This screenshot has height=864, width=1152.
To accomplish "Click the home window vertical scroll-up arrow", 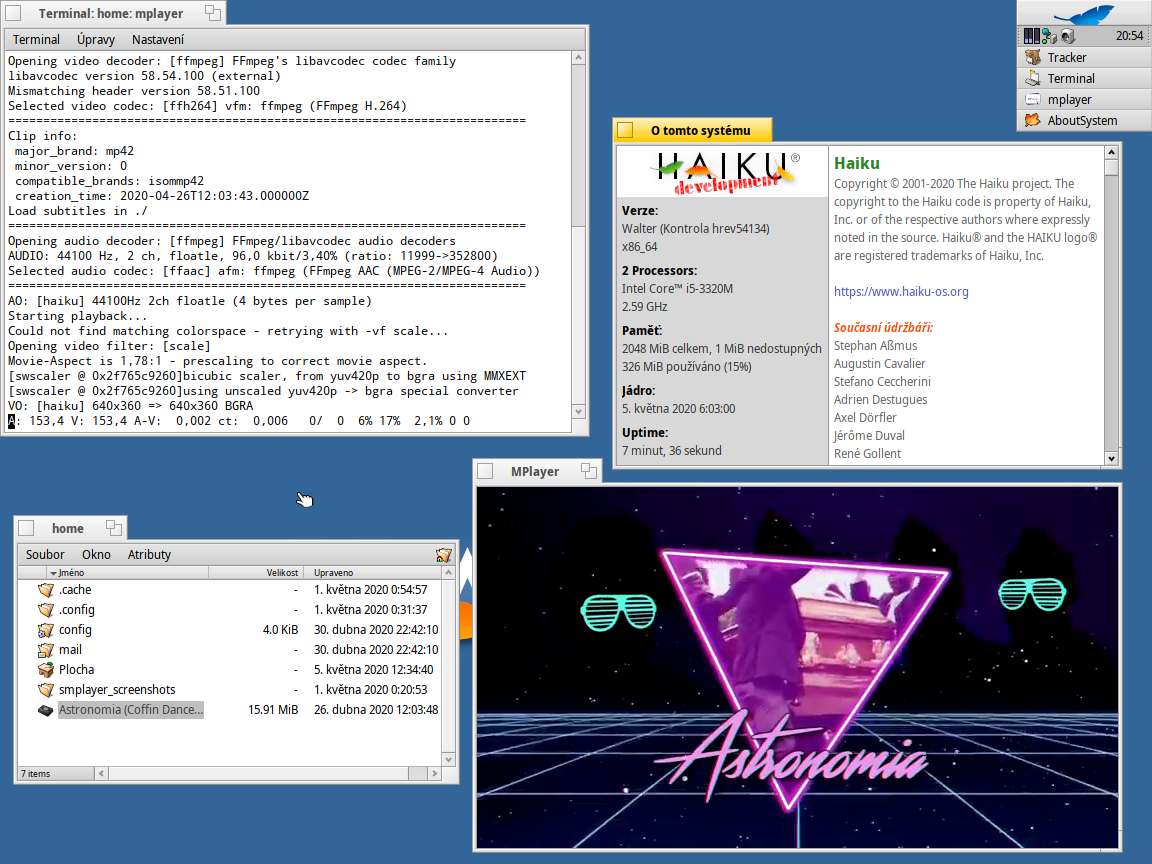I will click(449, 572).
